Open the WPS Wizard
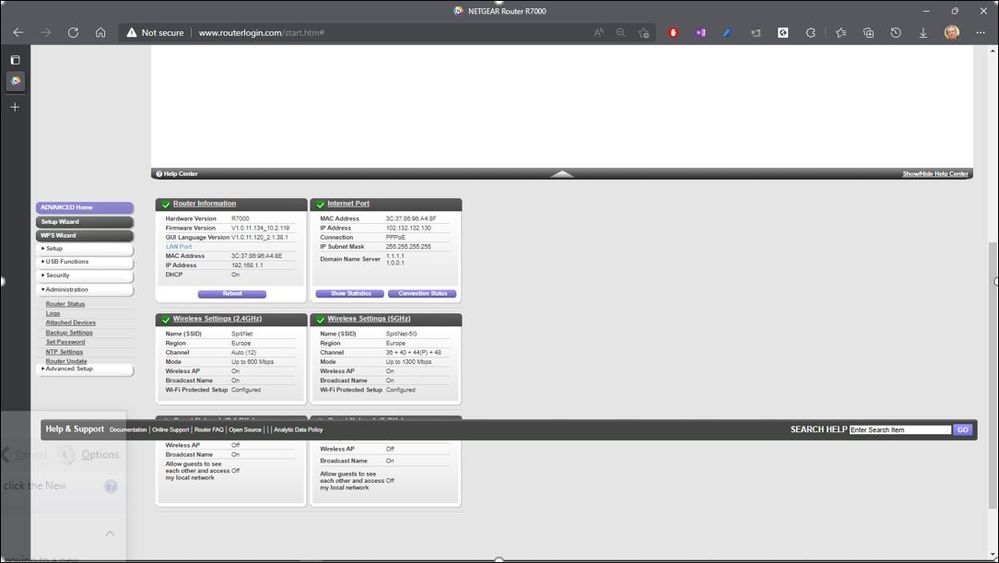 pyautogui.click(x=85, y=236)
